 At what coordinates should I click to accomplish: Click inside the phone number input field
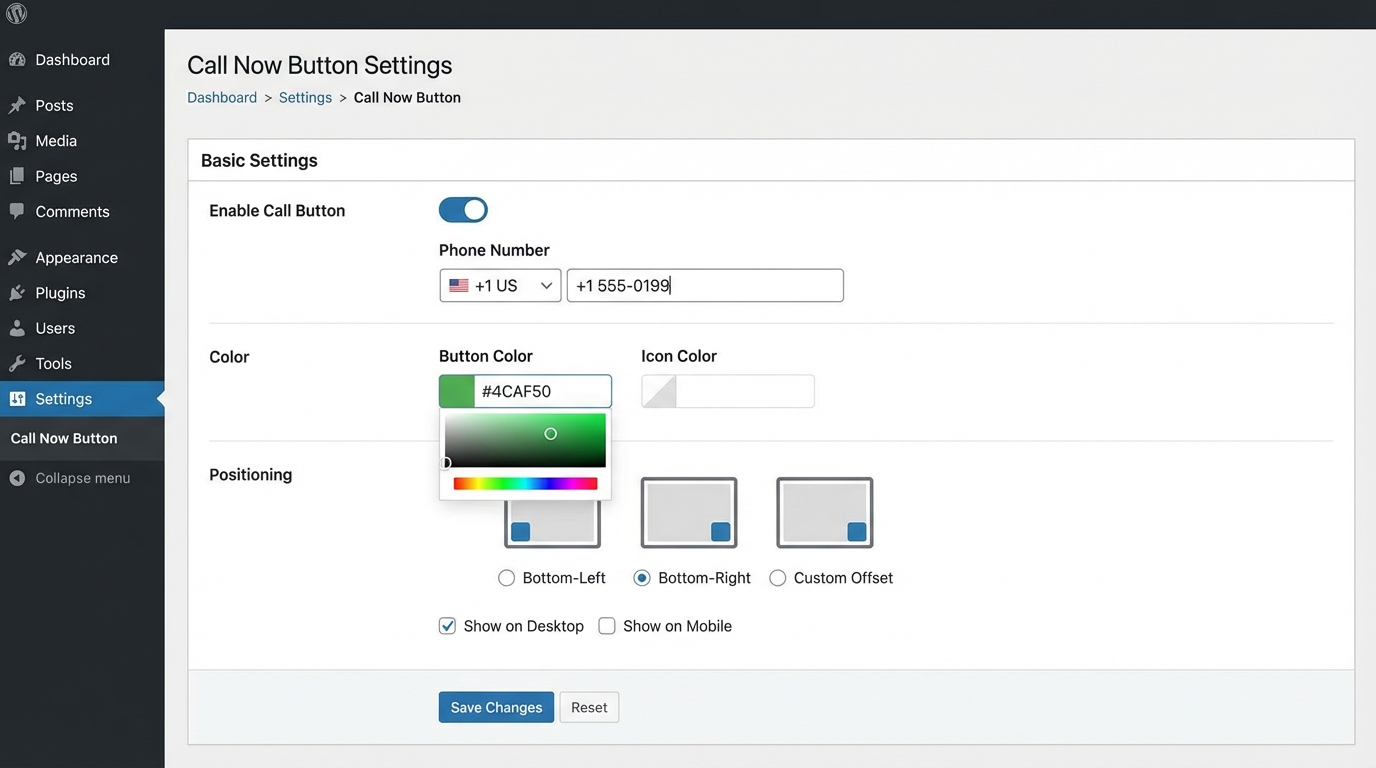(704, 285)
